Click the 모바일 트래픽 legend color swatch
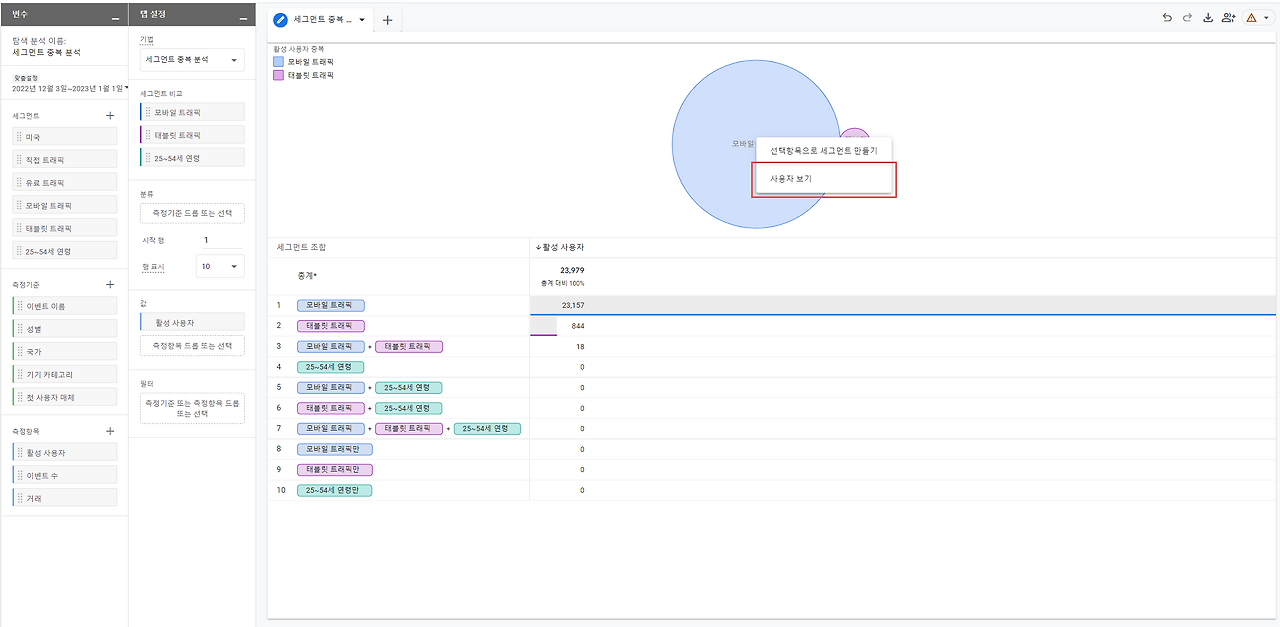The height and width of the screenshot is (627, 1280). click(278, 62)
